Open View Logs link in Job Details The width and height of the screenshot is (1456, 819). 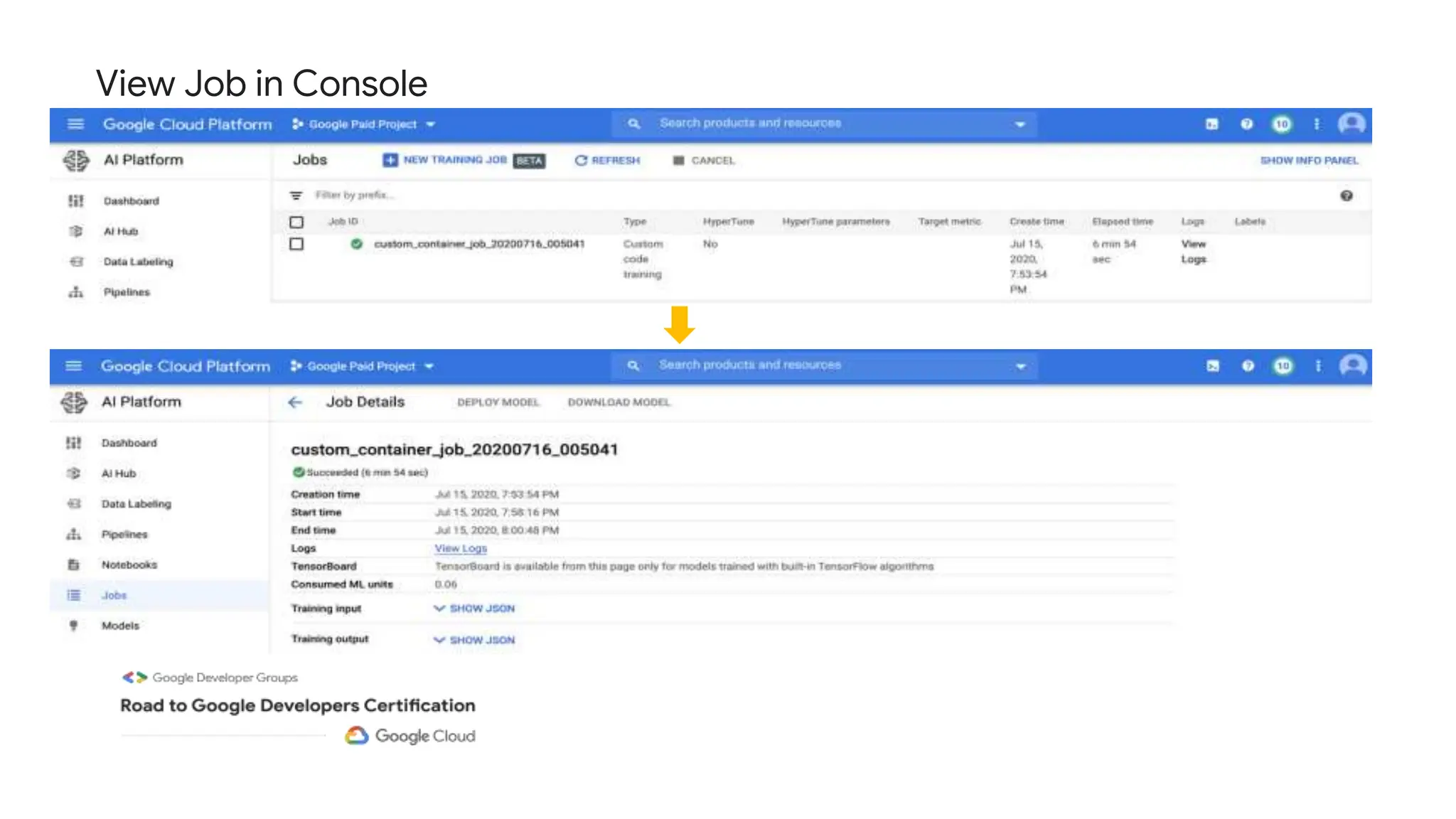[461, 548]
